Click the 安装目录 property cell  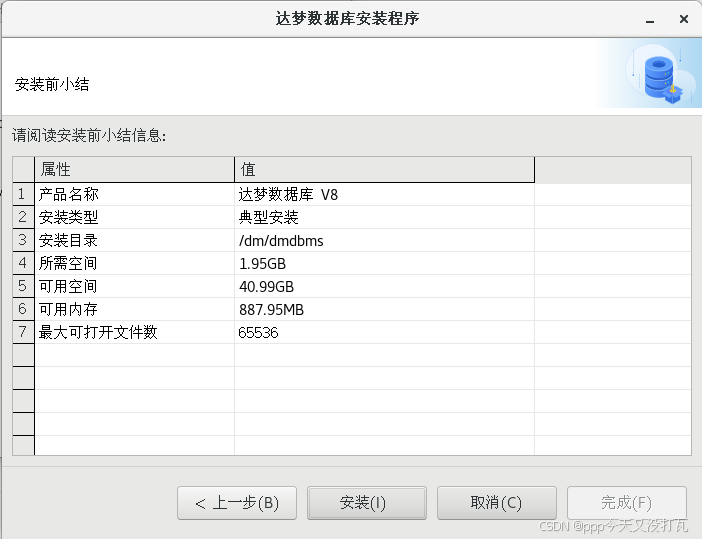pos(134,240)
